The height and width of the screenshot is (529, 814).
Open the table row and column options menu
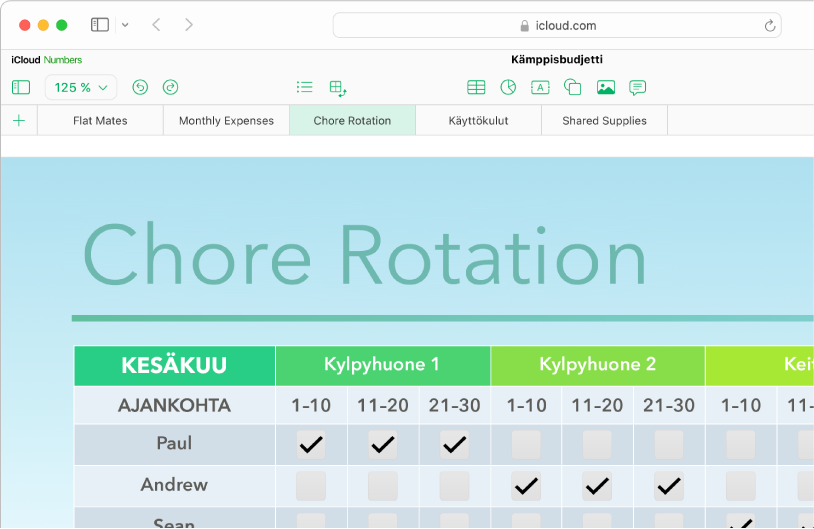(x=338, y=88)
